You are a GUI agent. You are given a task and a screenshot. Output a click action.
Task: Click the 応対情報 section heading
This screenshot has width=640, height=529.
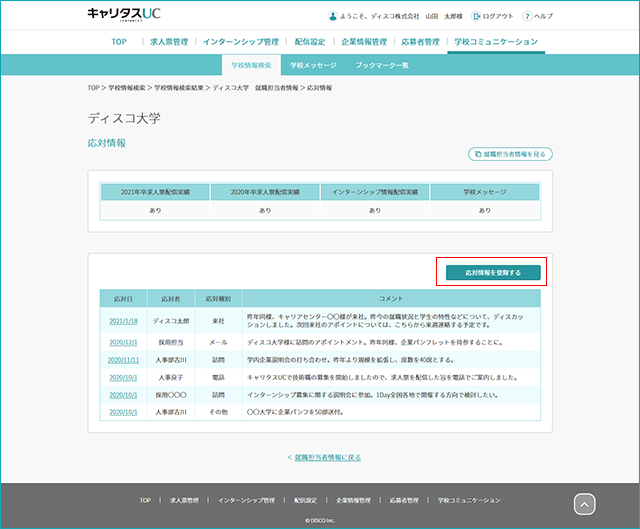tap(107, 143)
